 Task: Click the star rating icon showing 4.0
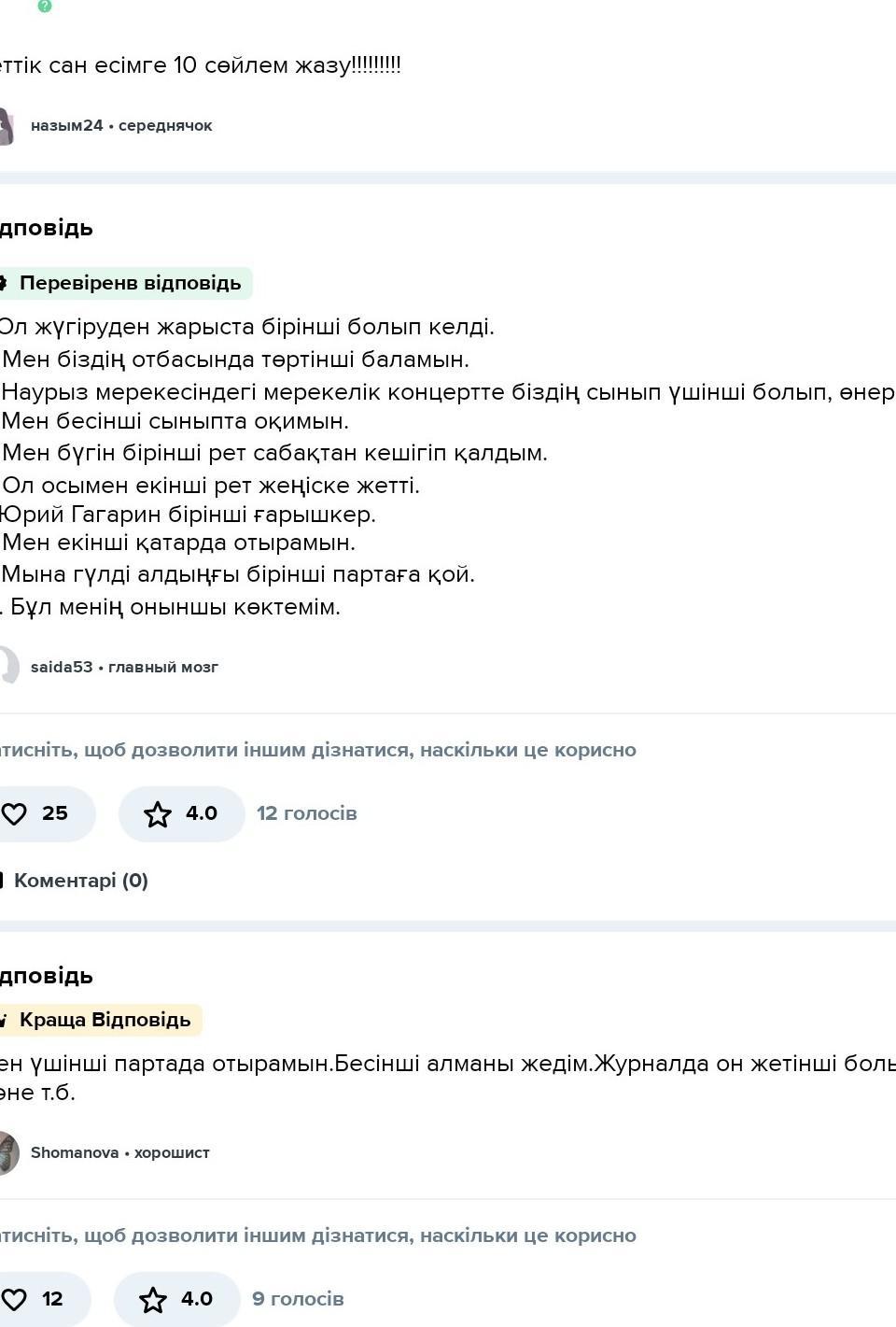158,814
